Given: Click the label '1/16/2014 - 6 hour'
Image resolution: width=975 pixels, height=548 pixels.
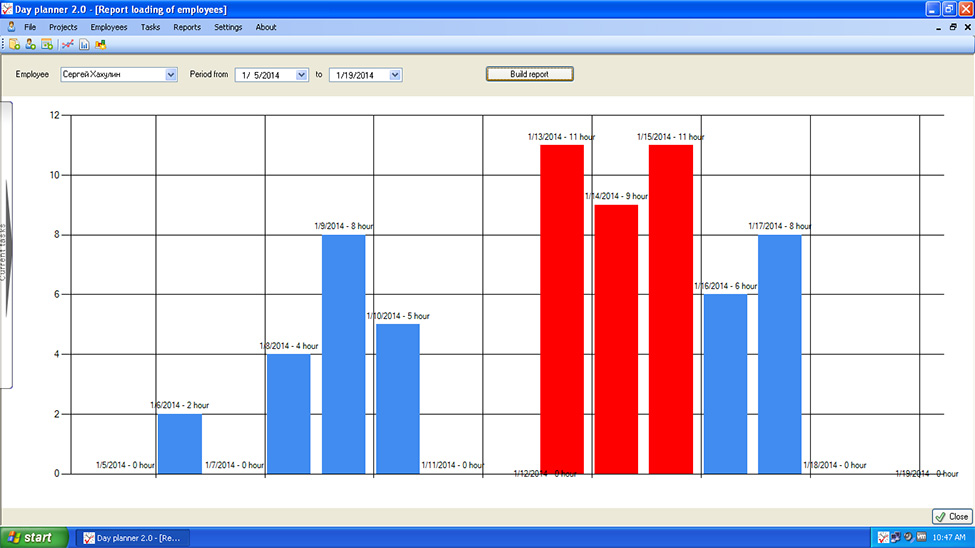Looking at the screenshot, I should (x=725, y=286).
